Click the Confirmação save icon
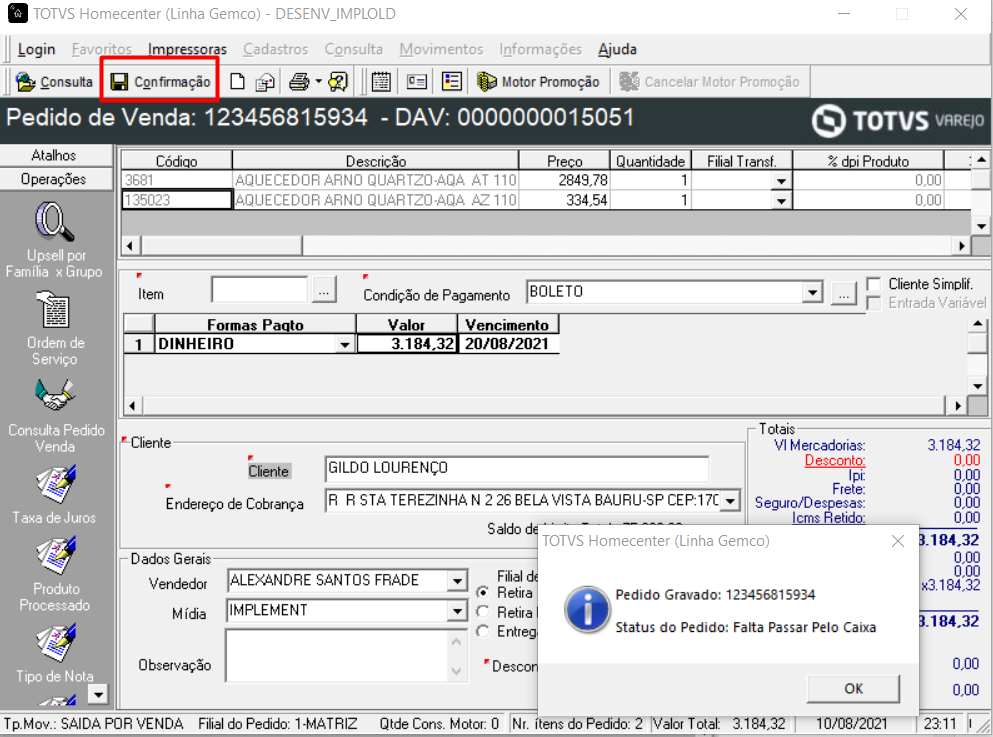 (x=118, y=82)
